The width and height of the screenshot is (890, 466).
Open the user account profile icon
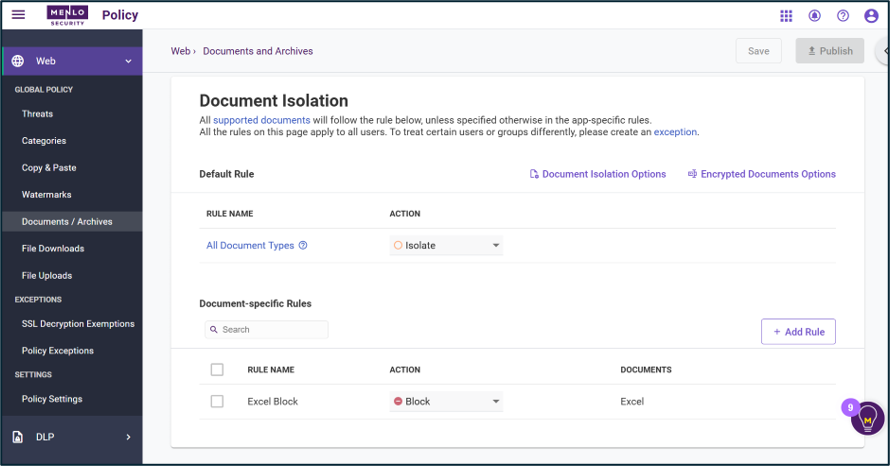pyautogui.click(x=871, y=16)
